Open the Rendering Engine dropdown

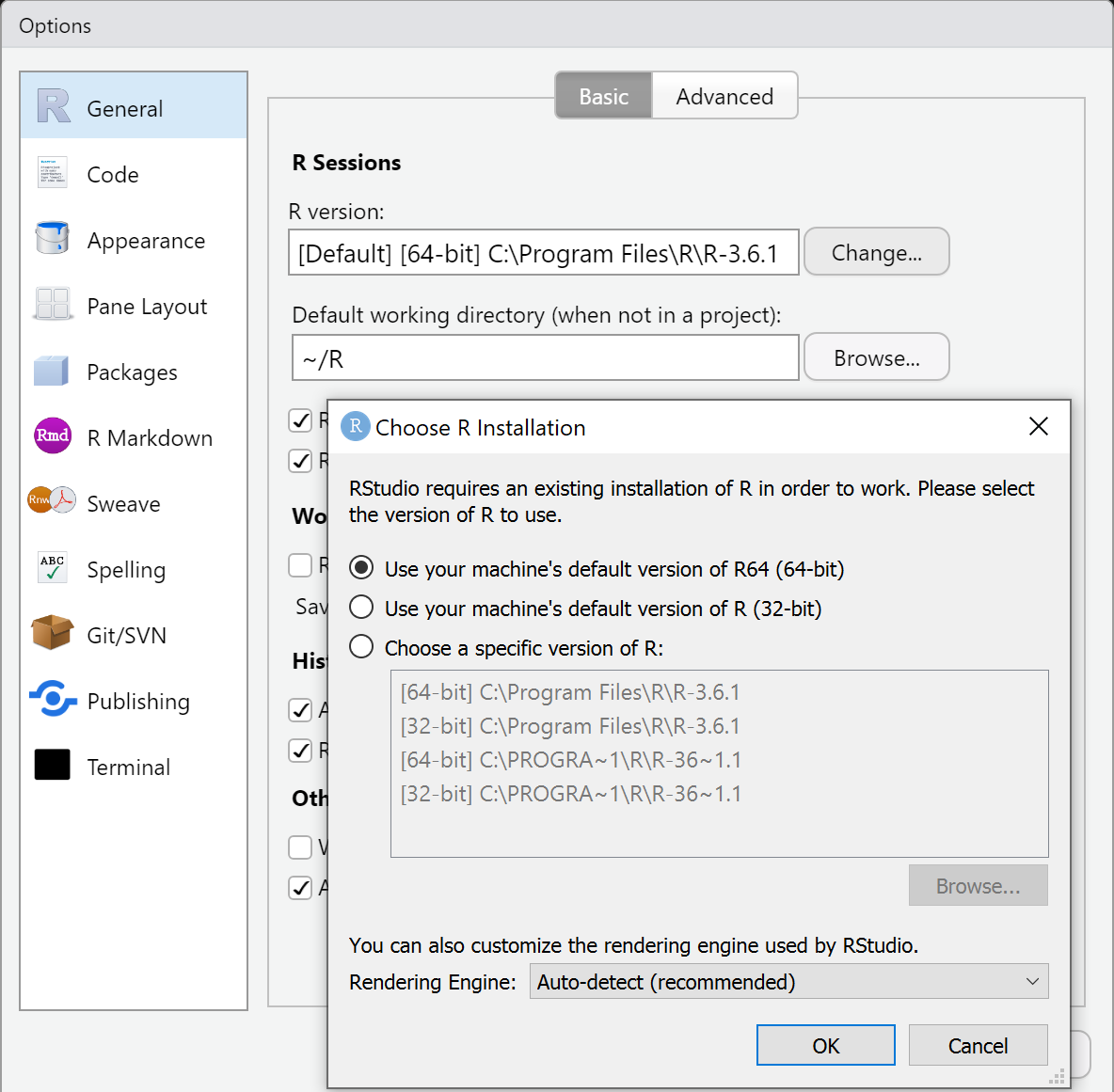click(788, 981)
